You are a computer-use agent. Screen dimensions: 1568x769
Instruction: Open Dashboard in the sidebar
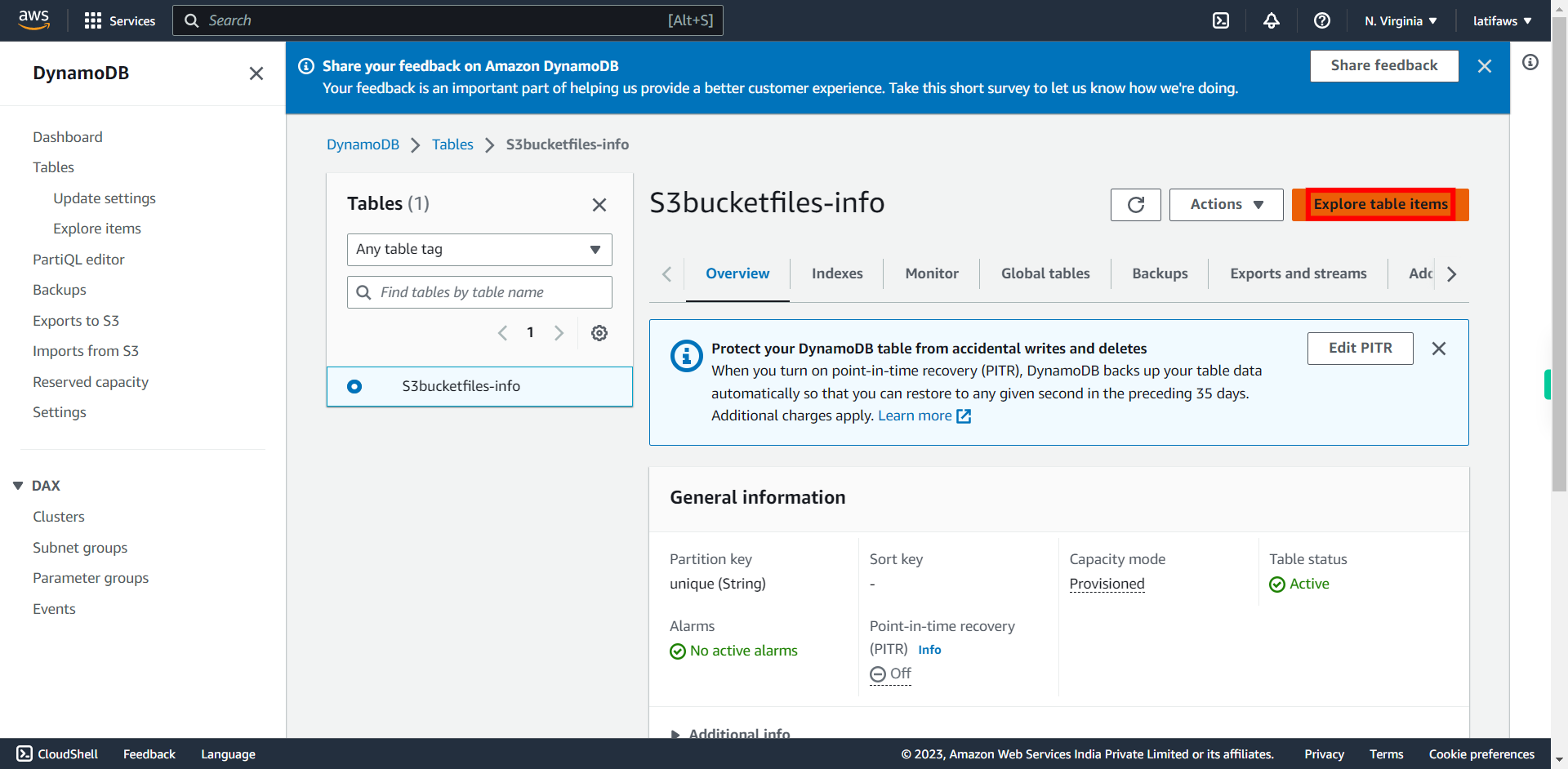[x=68, y=137]
